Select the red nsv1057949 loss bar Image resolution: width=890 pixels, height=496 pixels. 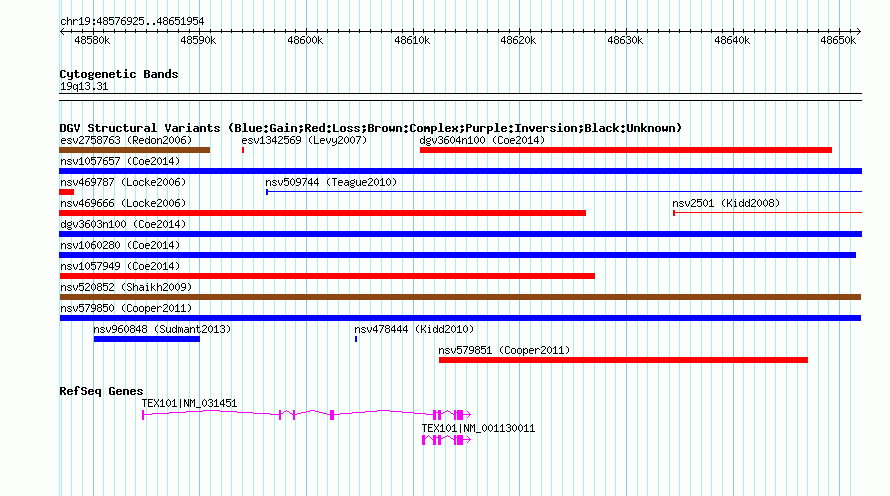[327, 276]
